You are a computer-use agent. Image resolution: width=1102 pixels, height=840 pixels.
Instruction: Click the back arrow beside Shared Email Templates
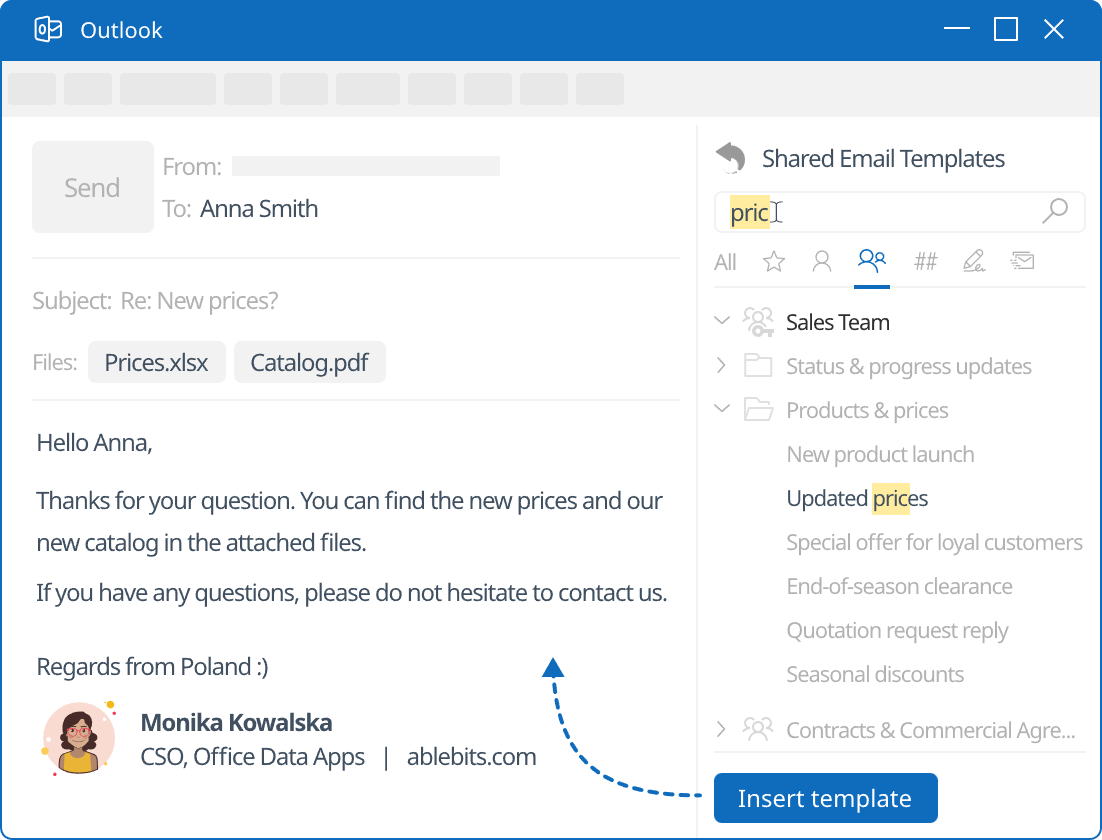pyautogui.click(x=731, y=158)
